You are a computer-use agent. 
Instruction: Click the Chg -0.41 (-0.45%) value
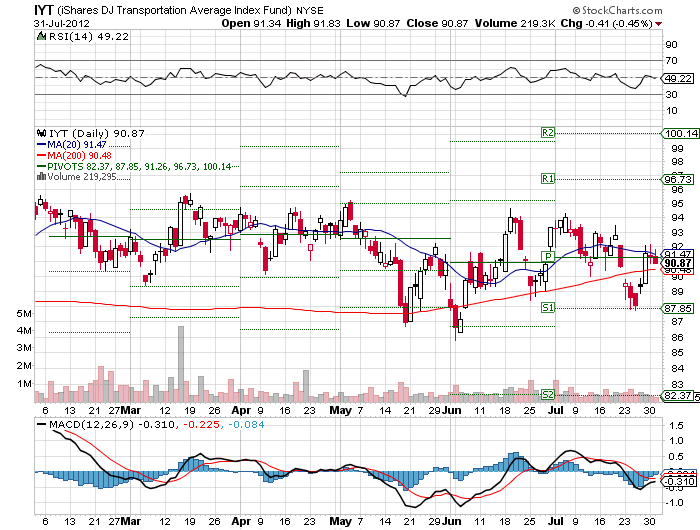pos(607,24)
